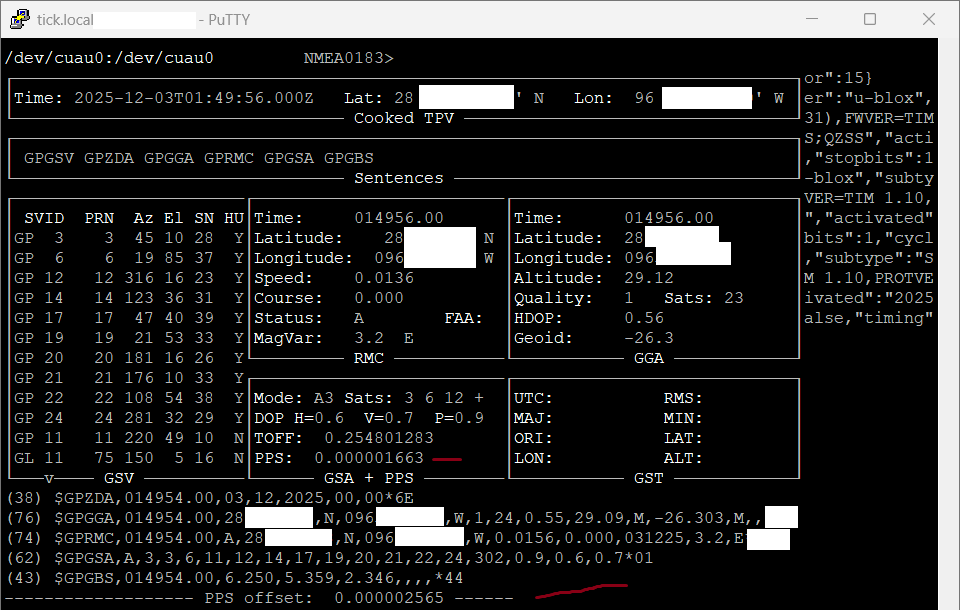Click GPGBS in Sentences list
The height and width of the screenshot is (610, 960).
pos(349,158)
